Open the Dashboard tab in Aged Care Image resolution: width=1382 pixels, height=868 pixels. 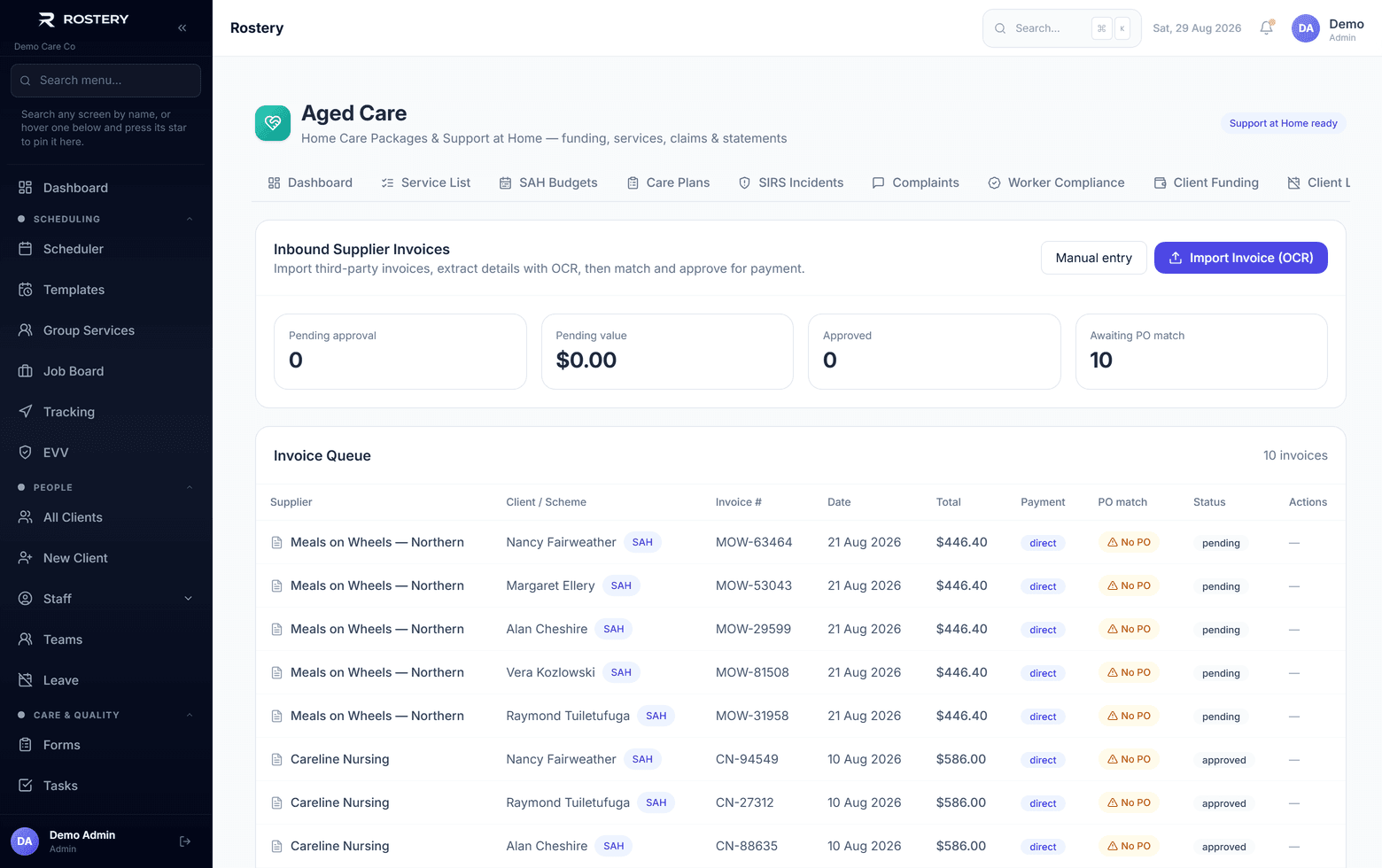coord(310,182)
